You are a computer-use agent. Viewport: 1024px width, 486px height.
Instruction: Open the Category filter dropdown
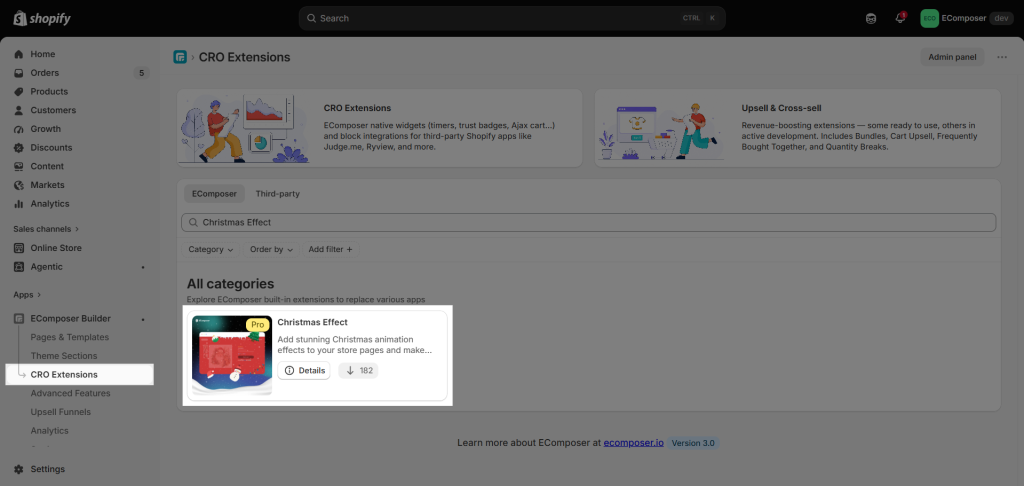point(211,250)
